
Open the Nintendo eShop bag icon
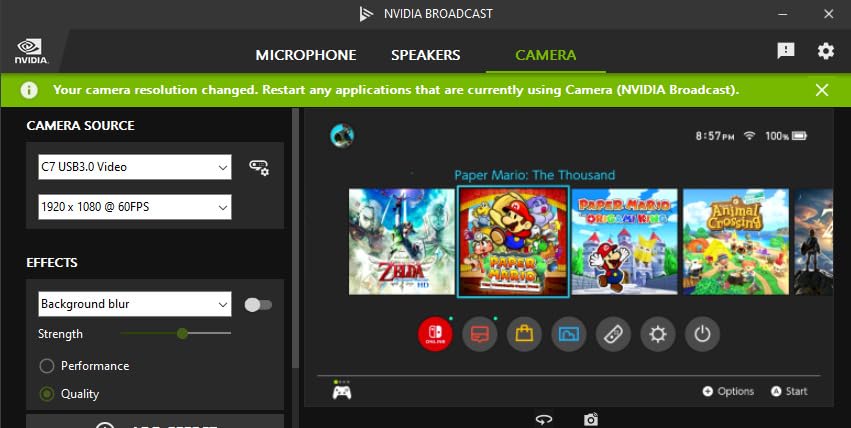point(524,334)
